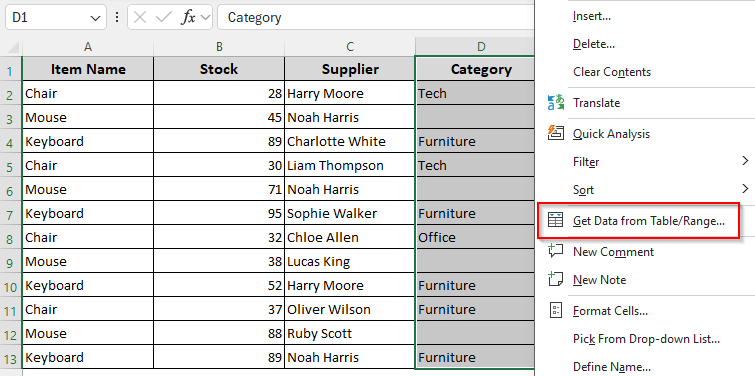
Task: Click cell containing Sophie Walker
Action: (x=350, y=213)
